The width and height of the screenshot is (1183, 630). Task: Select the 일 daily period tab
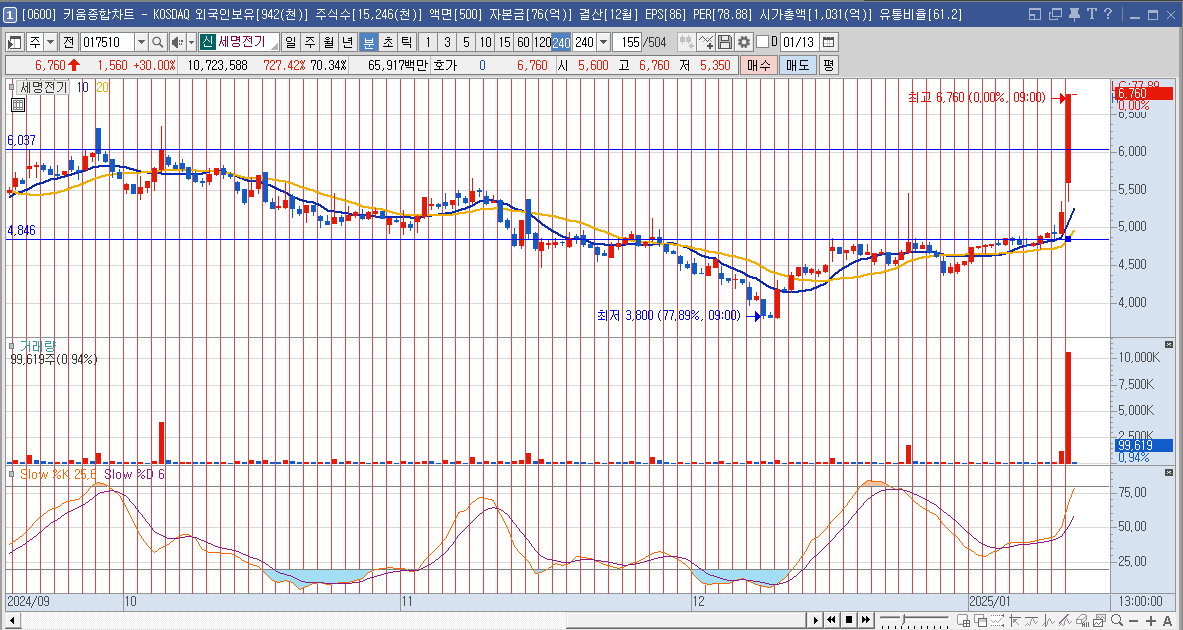coord(290,42)
